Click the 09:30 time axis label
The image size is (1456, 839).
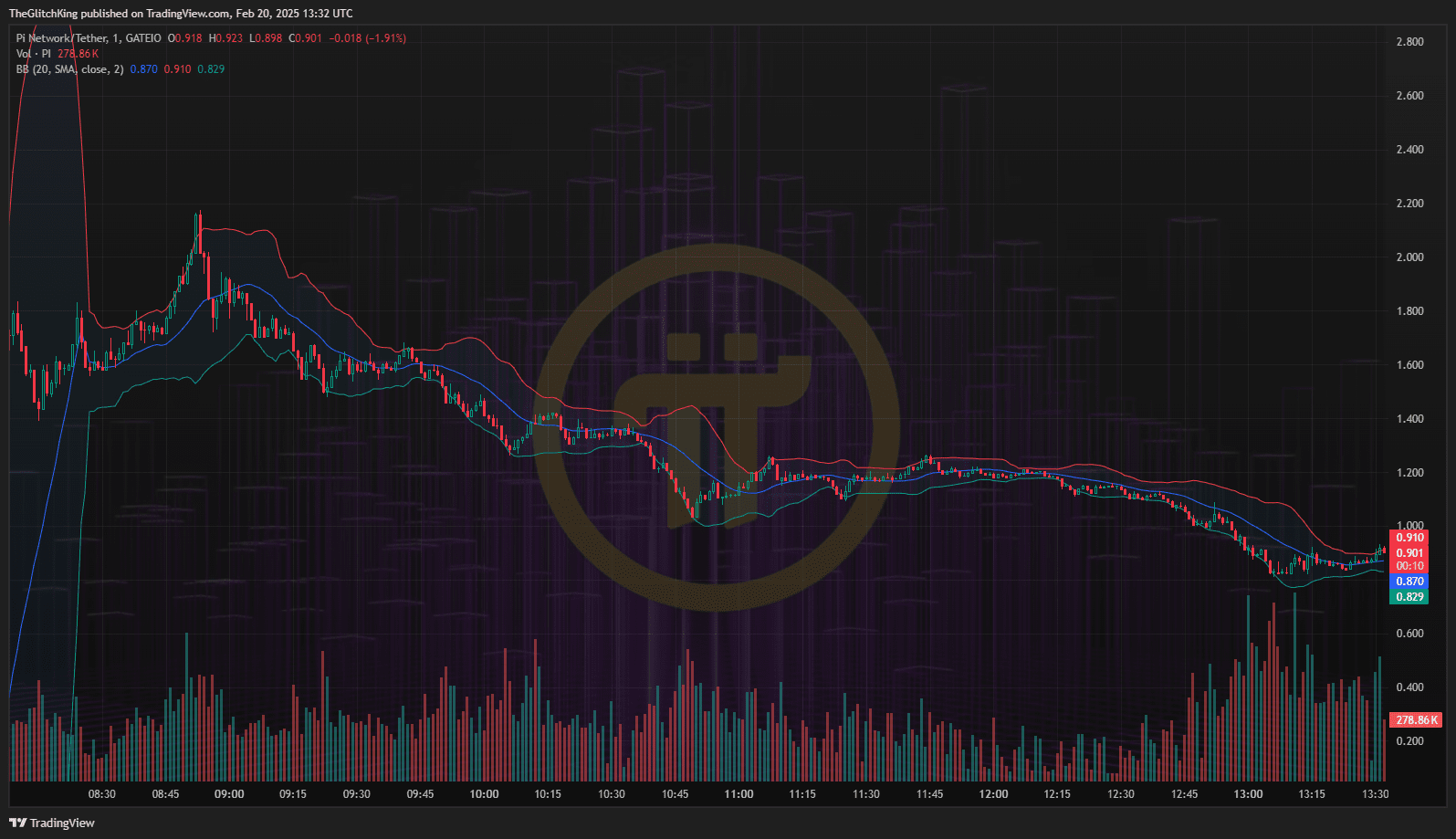pyautogui.click(x=357, y=794)
